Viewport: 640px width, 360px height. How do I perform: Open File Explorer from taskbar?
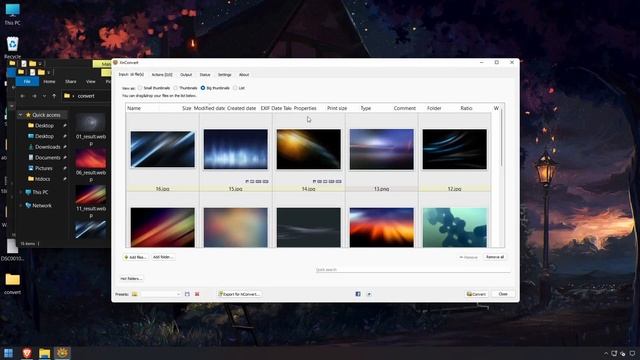44,353
